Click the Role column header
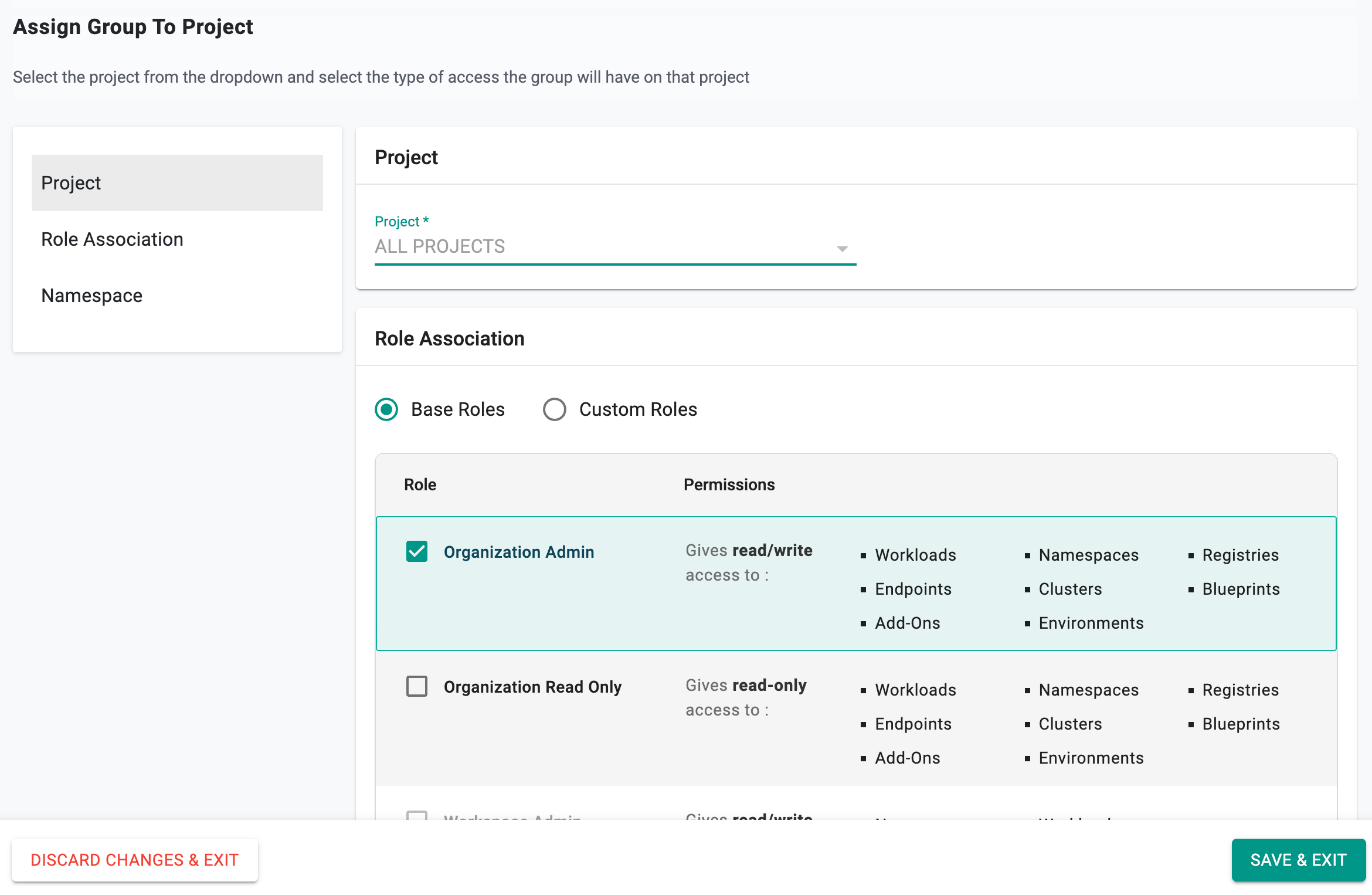1372x895 pixels. [420, 484]
